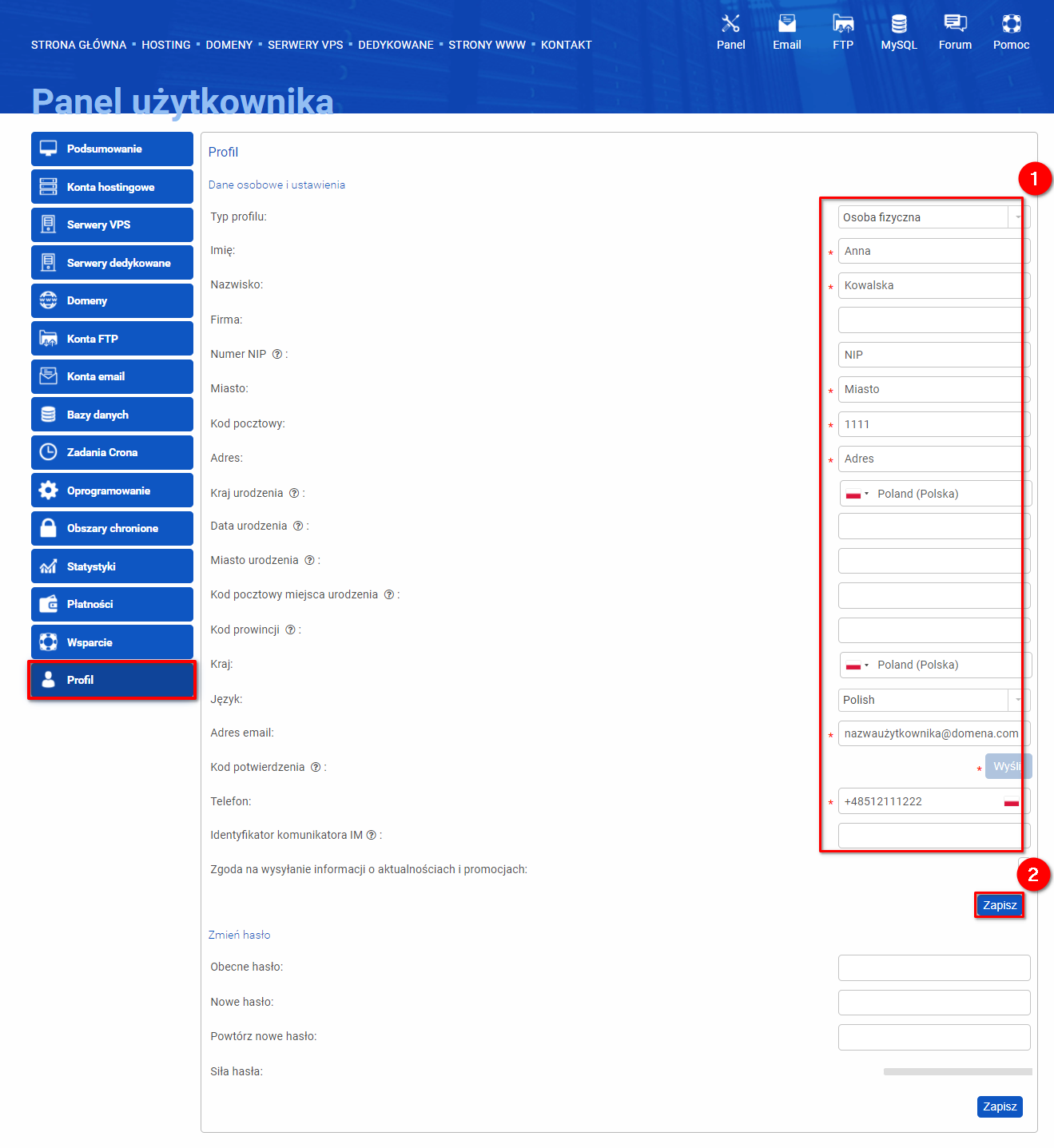This screenshot has height=1148, width=1054.
Task: Show help for Identyfikator komunikatora IM
Action: tap(372, 835)
